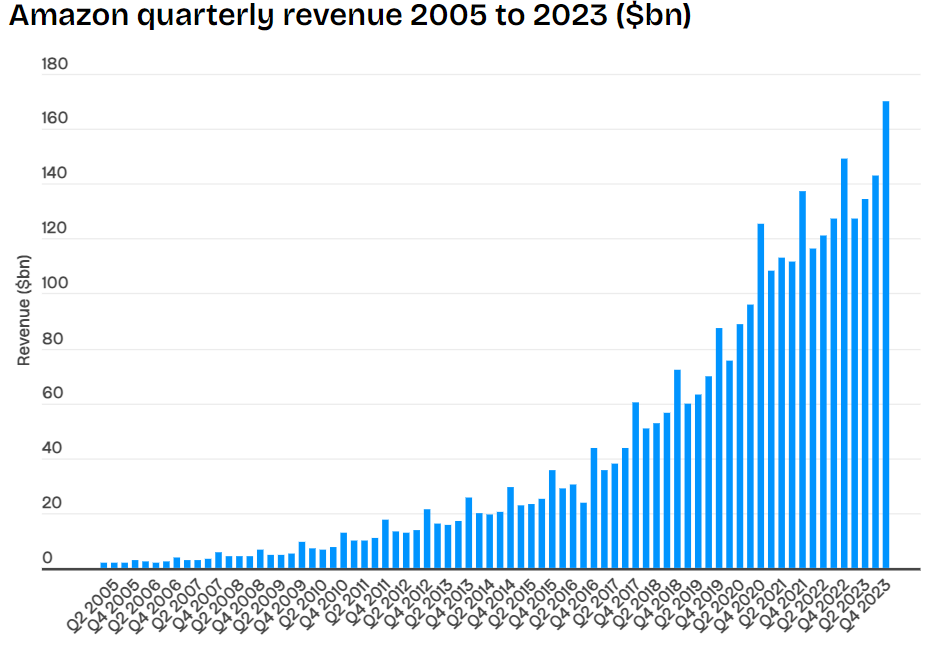Select the 'Q4 2020' x-axis label
Image resolution: width=928 pixels, height=651 pixels.
[740, 607]
